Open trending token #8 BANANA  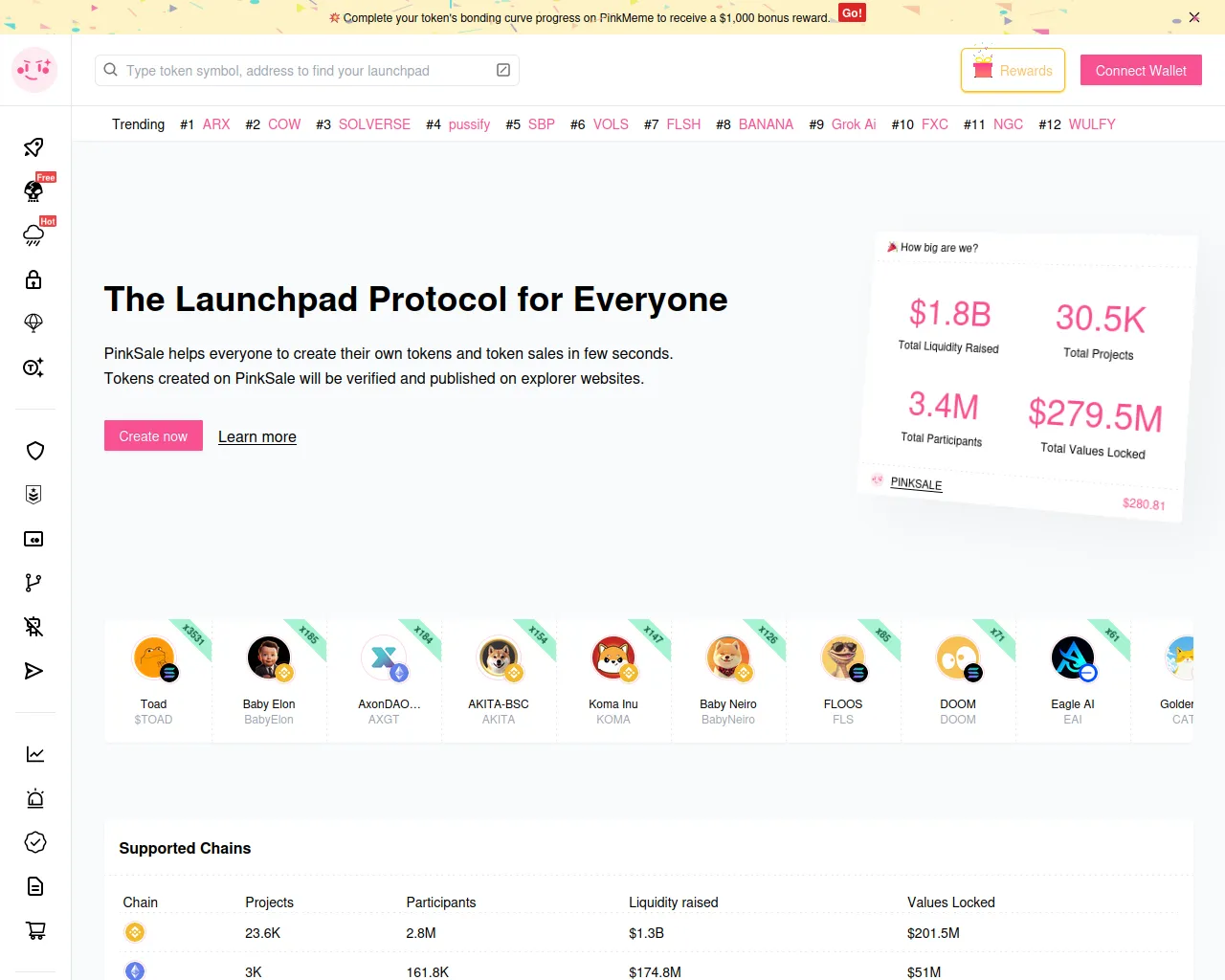pyautogui.click(x=766, y=124)
